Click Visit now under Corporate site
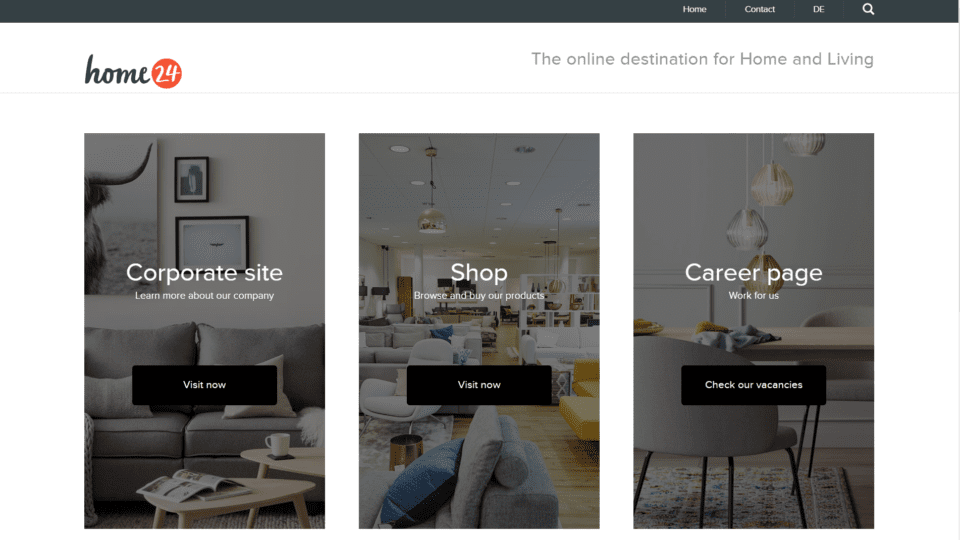The width and height of the screenshot is (960, 540). click(x=204, y=384)
